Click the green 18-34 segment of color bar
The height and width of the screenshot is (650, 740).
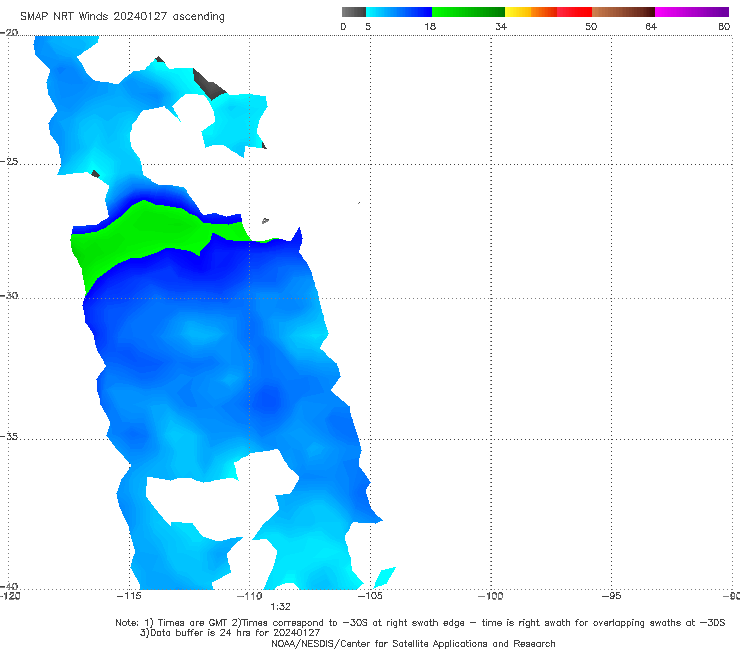click(468, 12)
